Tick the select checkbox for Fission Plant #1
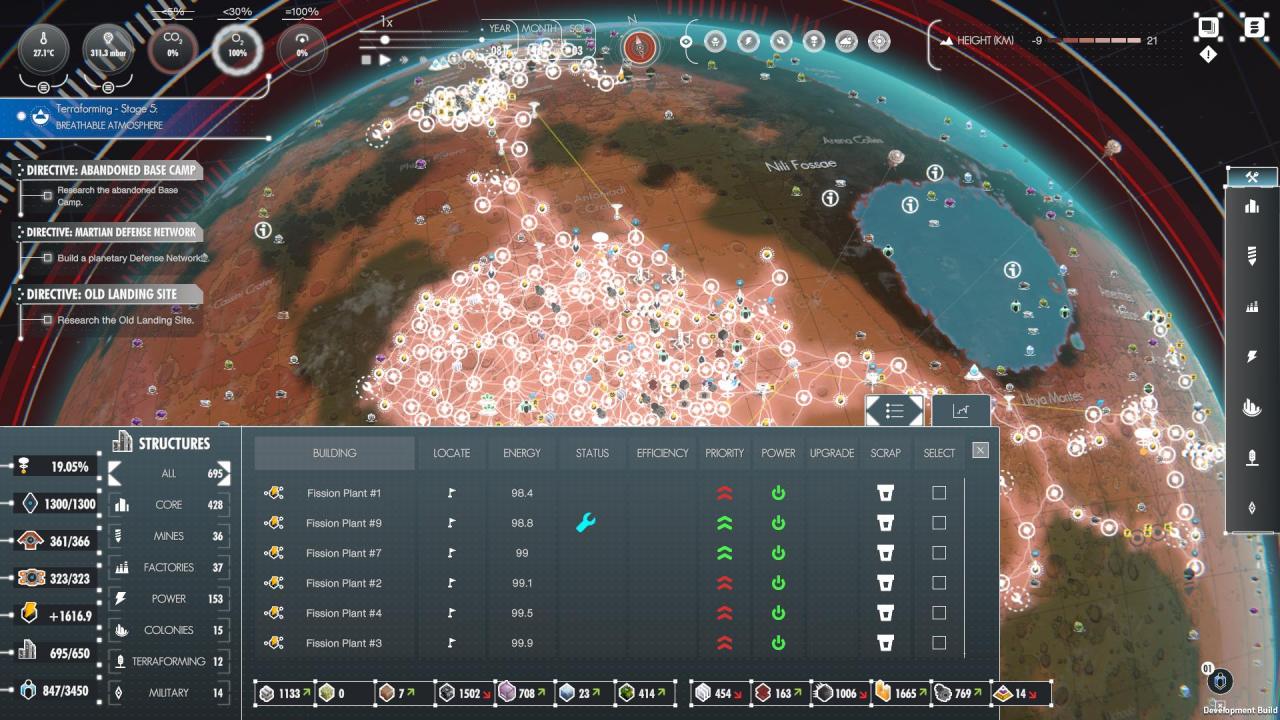Image resolution: width=1280 pixels, height=720 pixels. 939,493
